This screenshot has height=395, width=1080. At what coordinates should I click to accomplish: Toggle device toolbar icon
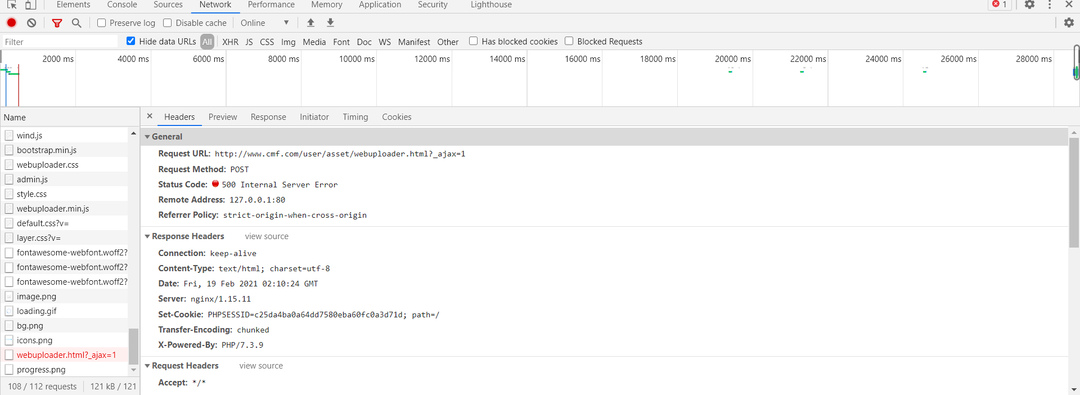(x=30, y=5)
